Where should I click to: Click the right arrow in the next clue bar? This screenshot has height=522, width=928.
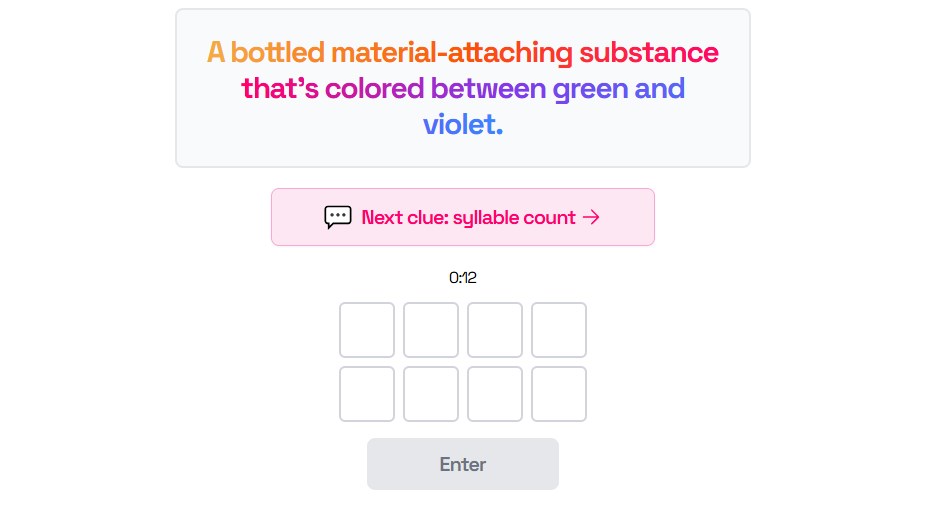coord(591,217)
